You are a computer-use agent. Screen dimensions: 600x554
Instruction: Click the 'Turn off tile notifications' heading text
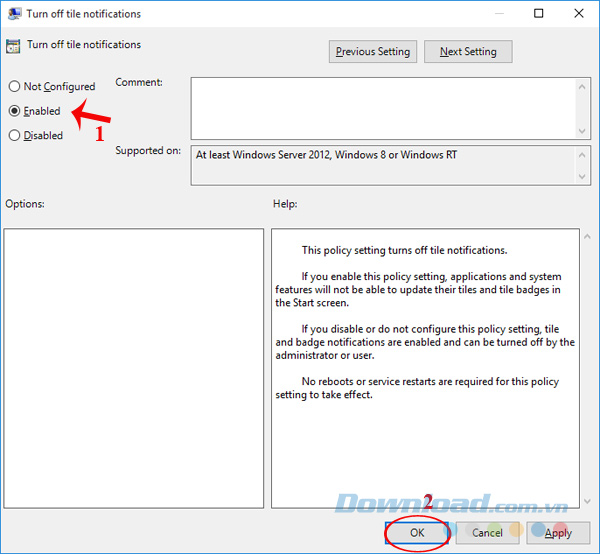[84, 45]
